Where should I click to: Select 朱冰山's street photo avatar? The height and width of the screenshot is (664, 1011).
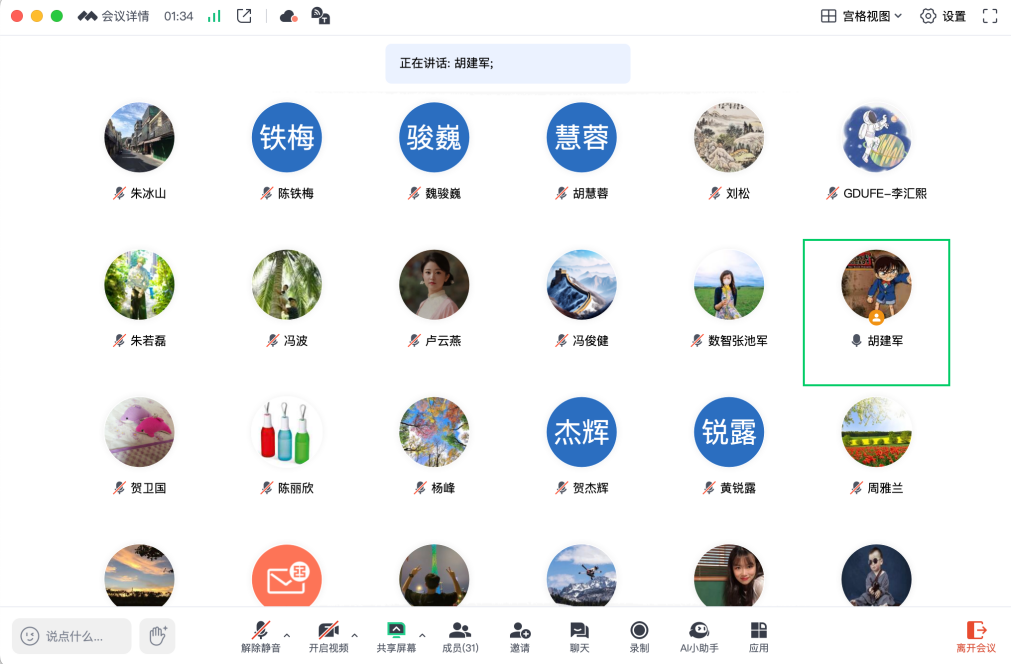pos(139,137)
